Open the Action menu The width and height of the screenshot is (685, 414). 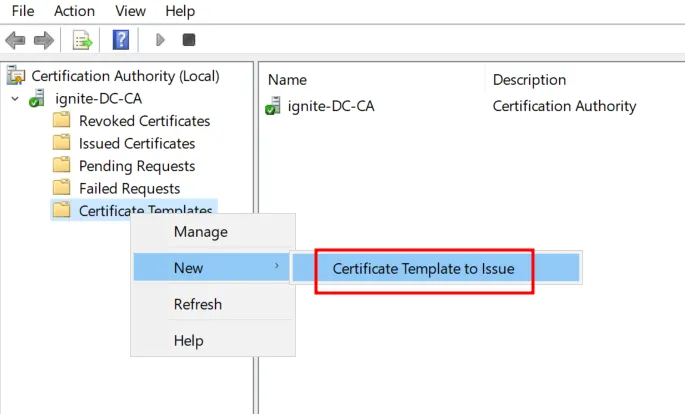pos(74,11)
